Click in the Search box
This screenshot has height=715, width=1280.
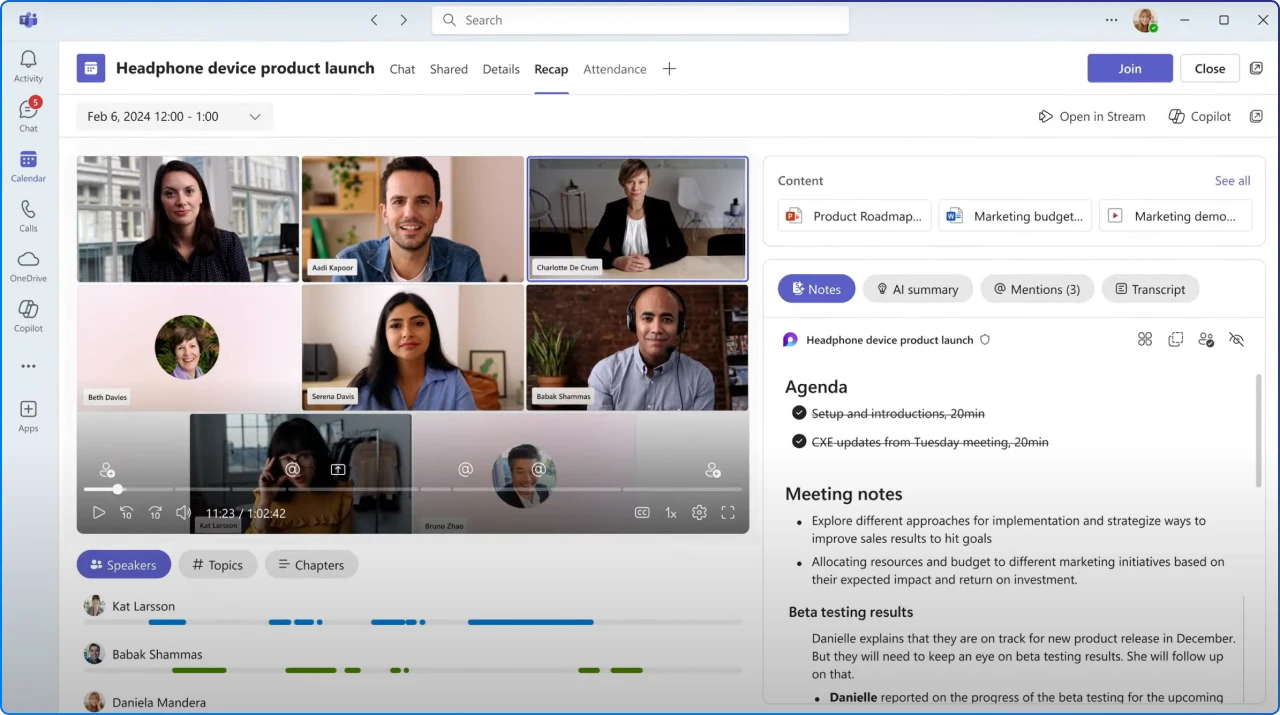pos(640,20)
